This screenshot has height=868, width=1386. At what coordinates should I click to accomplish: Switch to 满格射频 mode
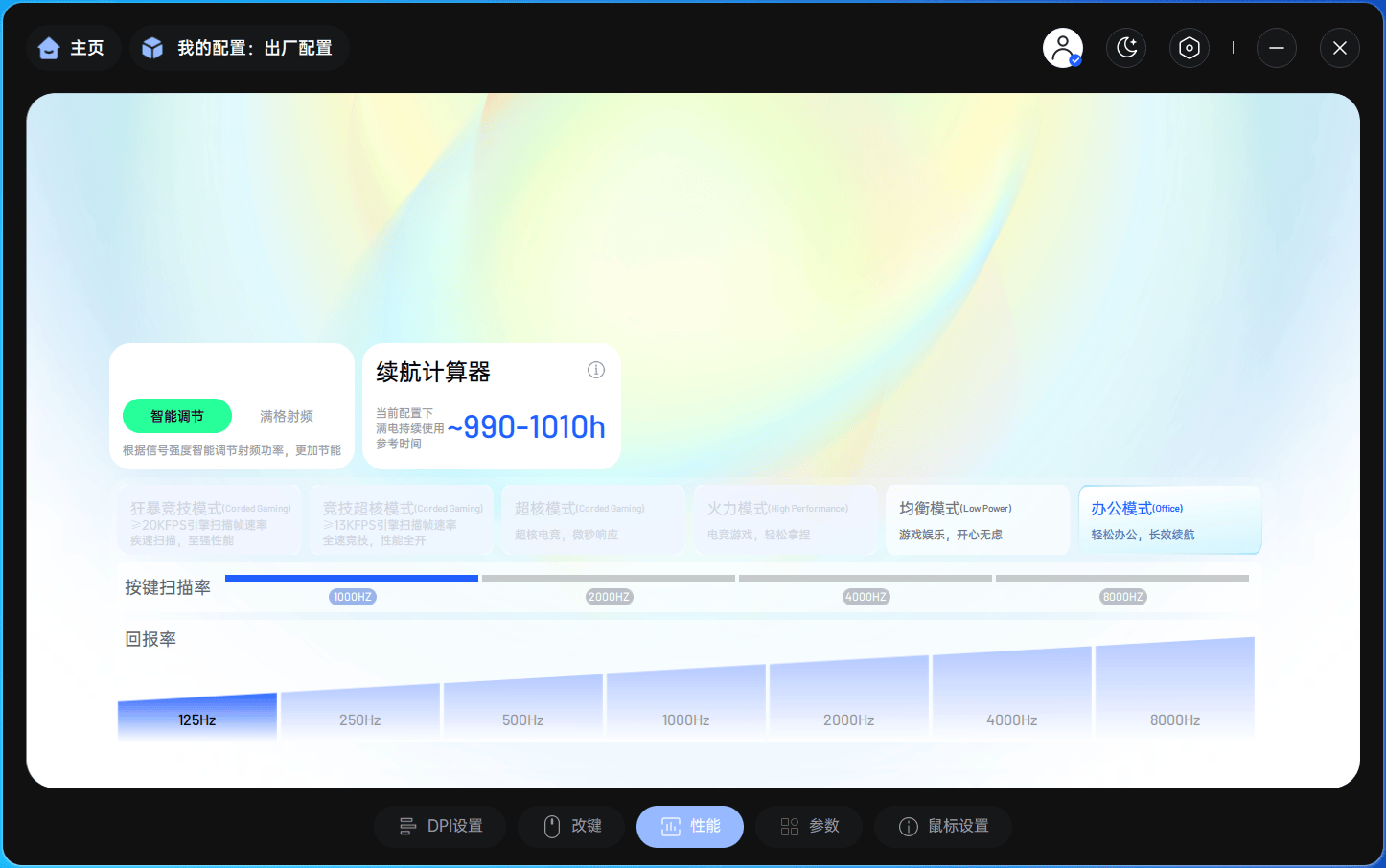click(x=286, y=416)
